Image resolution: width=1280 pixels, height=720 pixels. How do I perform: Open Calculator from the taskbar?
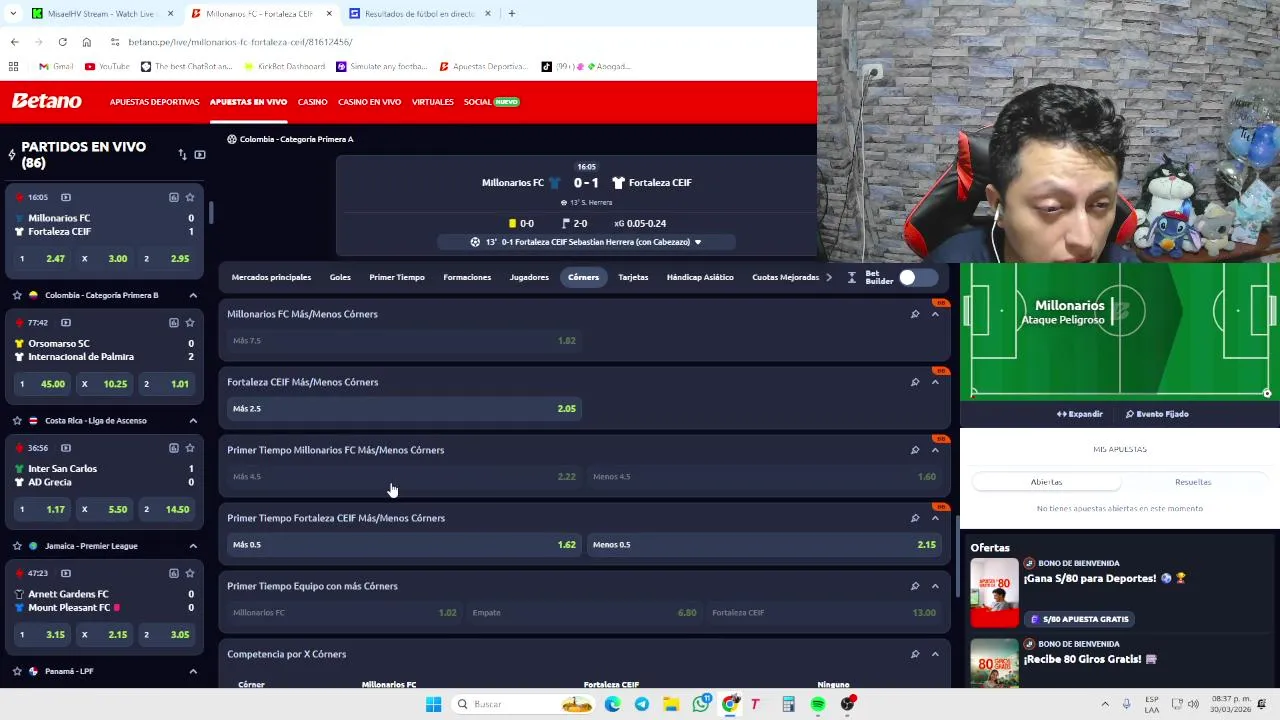788,704
